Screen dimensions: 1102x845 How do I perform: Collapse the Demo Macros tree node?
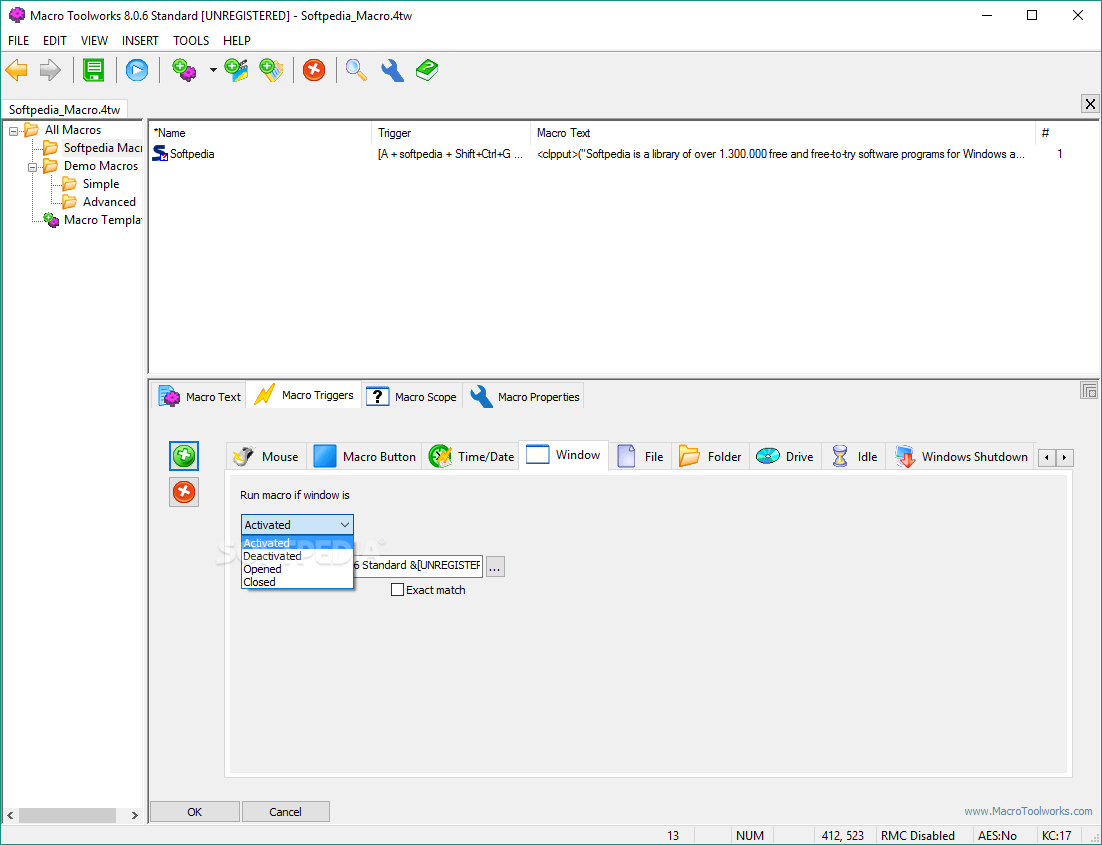click(32, 167)
